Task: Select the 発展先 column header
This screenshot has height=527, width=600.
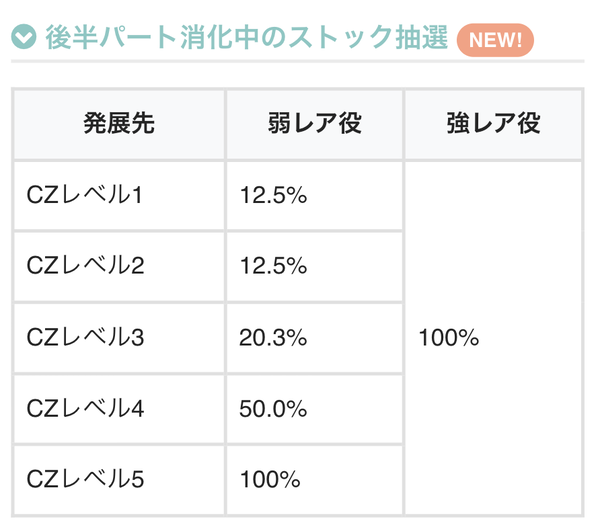Action: click(119, 124)
